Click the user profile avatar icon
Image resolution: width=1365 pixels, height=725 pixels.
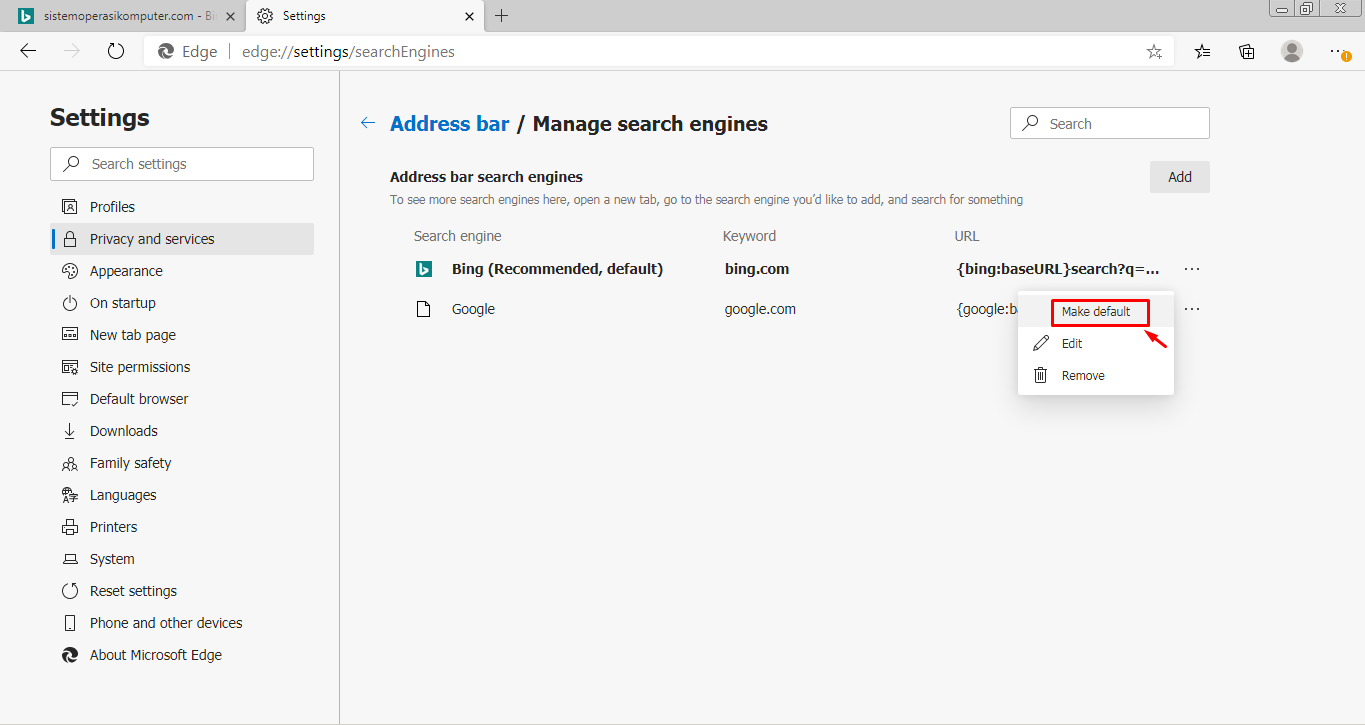click(x=1292, y=52)
